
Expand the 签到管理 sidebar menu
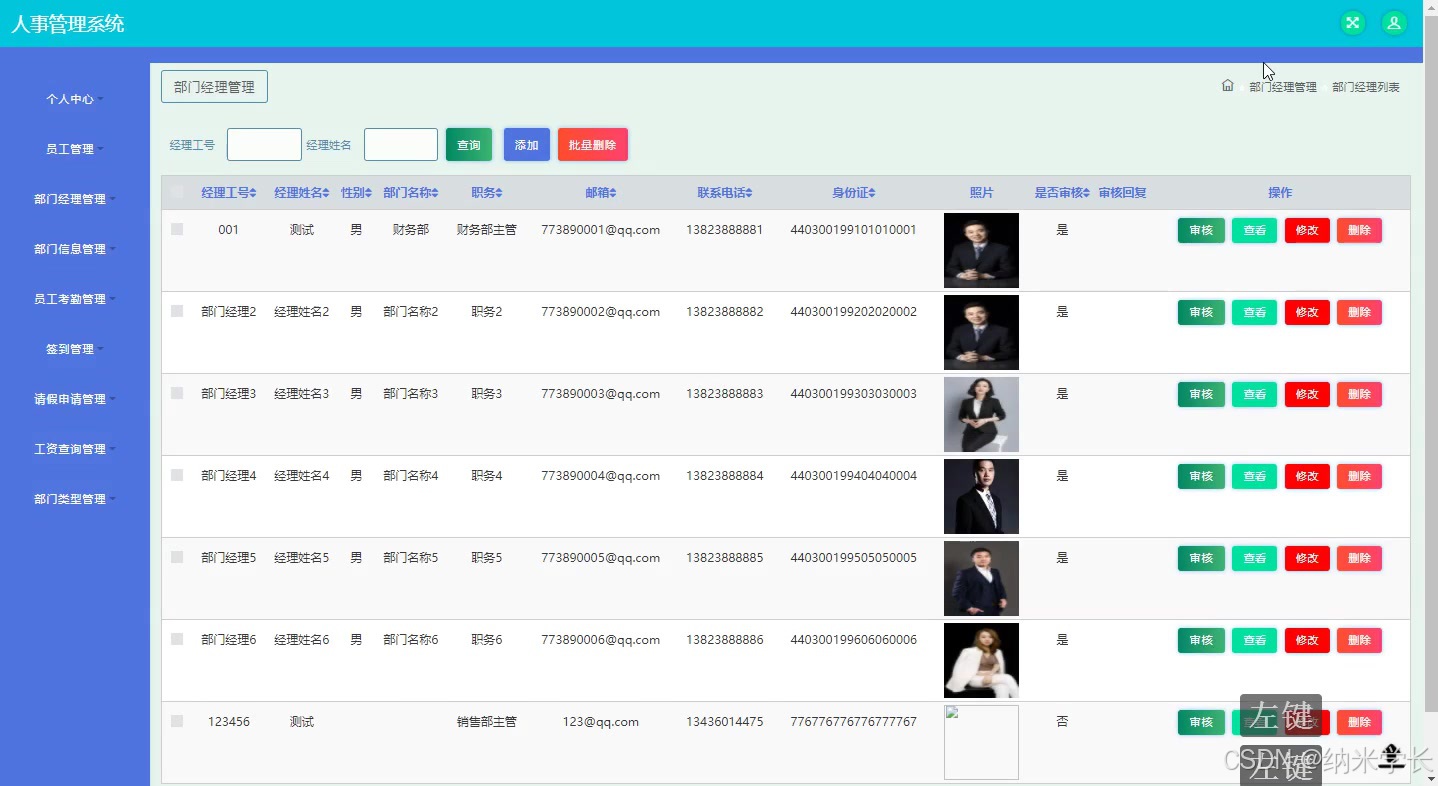tap(71, 348)
